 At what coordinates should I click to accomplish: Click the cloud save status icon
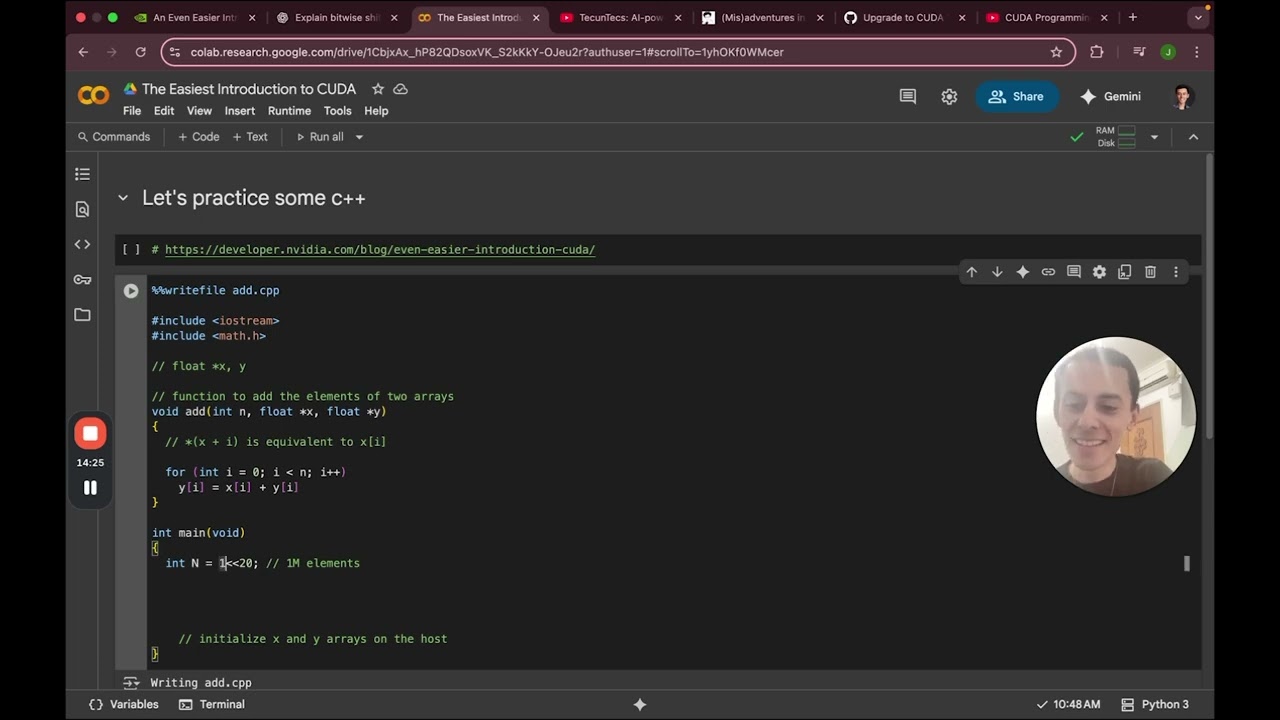point(400,89)
